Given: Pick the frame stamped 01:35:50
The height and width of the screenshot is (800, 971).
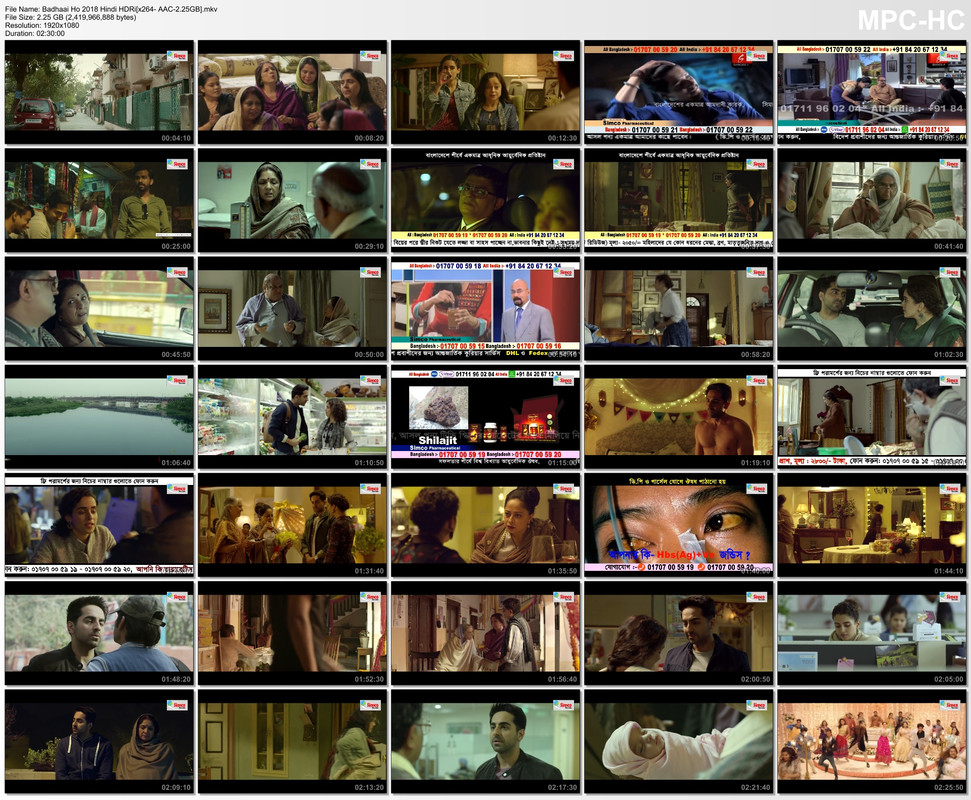Looking at the screenshot, I should (x=486, y=525).
